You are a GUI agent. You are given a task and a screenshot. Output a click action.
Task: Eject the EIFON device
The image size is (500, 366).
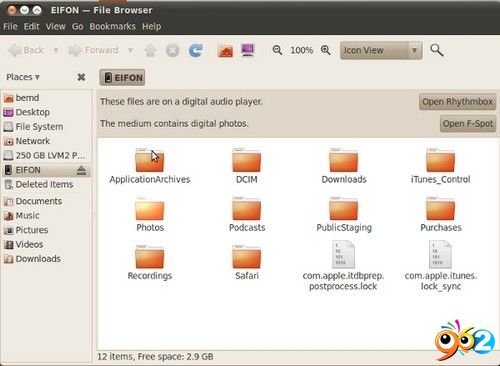pyautogui.click(x=81, y=170)
